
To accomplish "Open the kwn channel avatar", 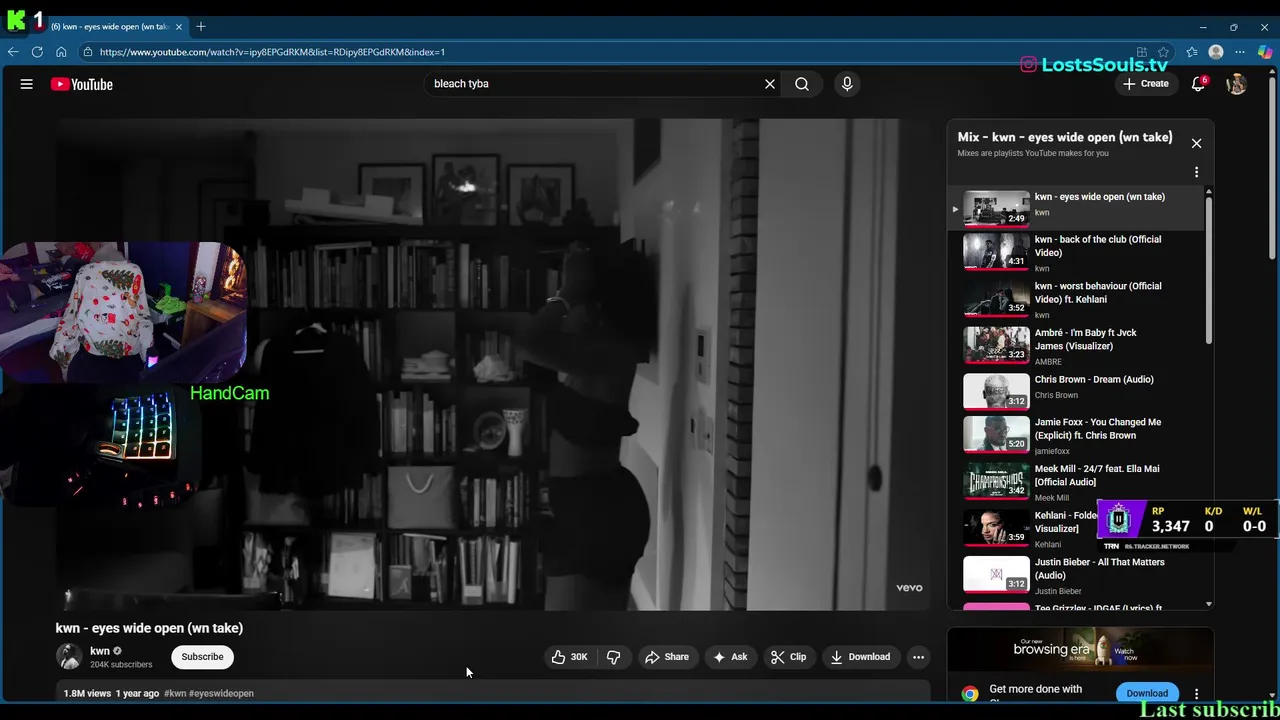I will tap(69, 657).
